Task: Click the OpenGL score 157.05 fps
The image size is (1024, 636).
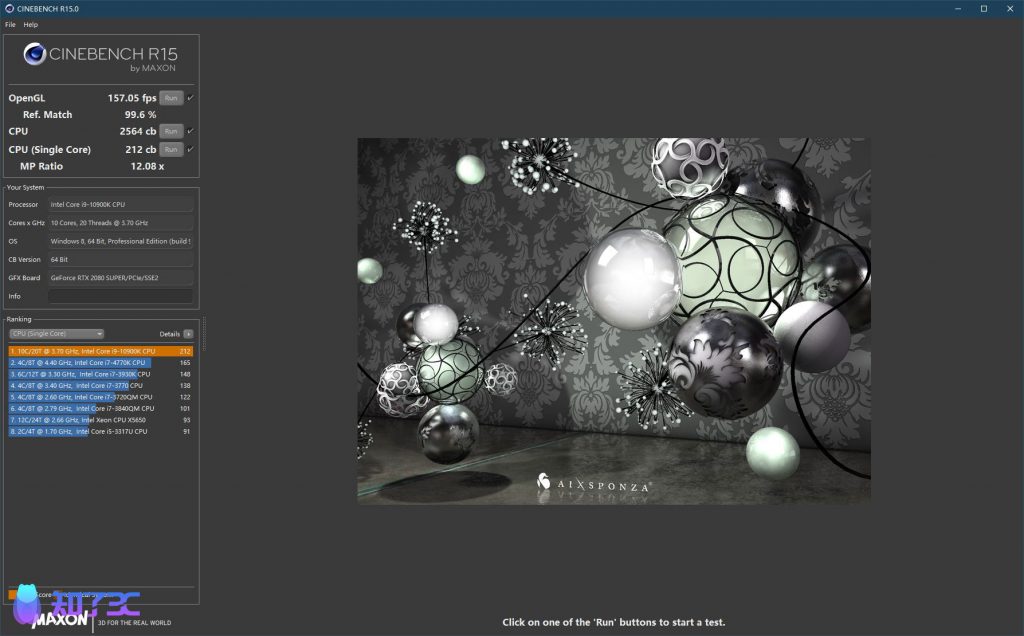Action: point(132,98)
